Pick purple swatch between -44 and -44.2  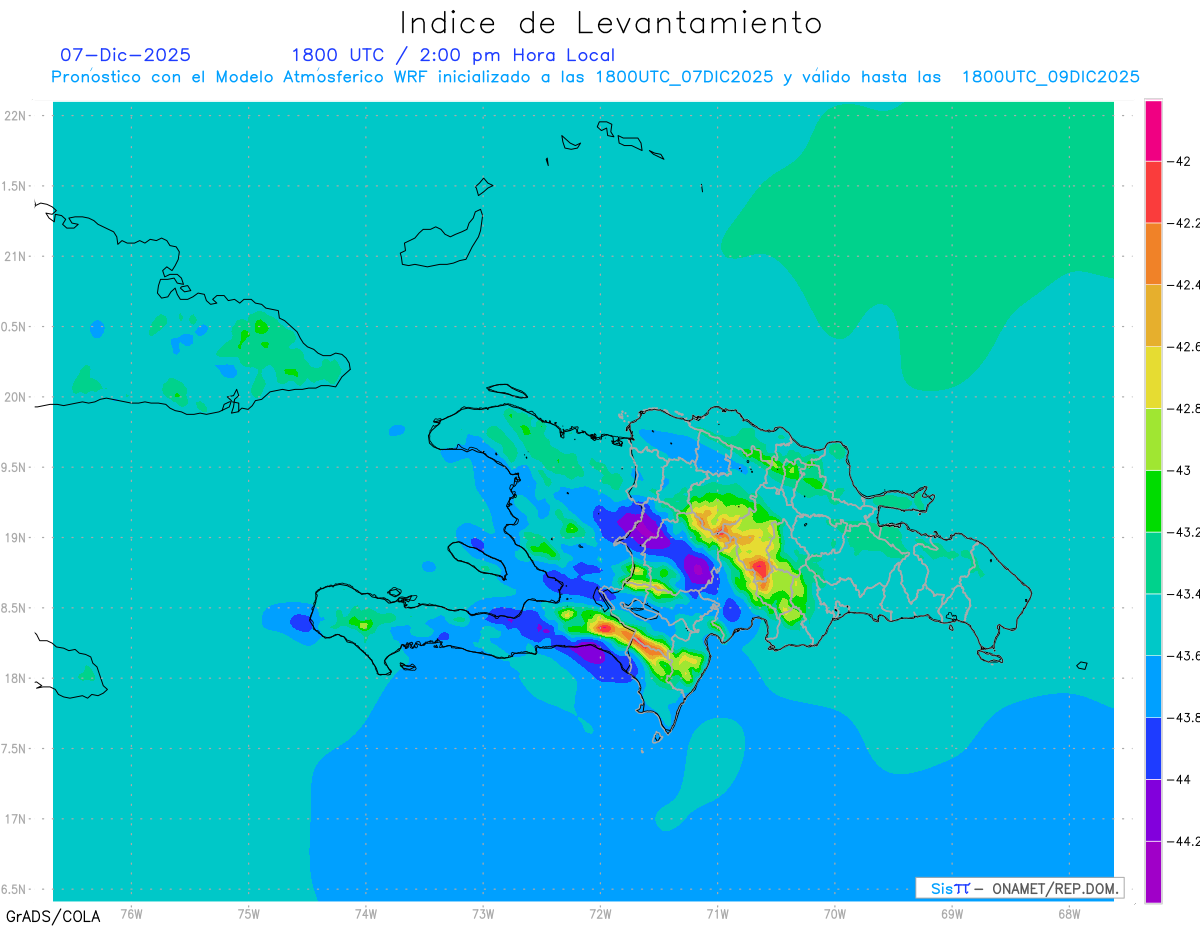(1153, 810)
